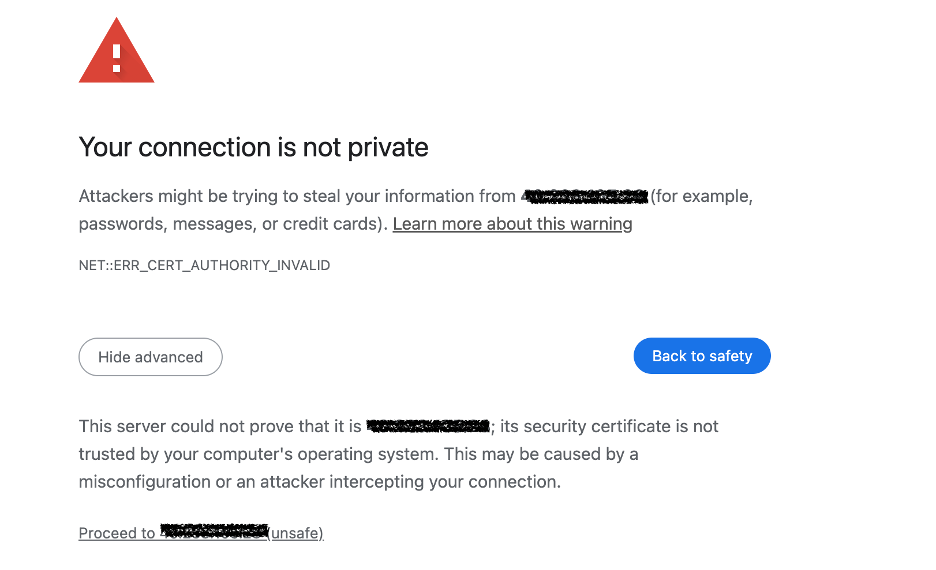The height and width of the screenshot is (570, 936).
Task: Click the '(for example,' text
Action: pyautogui.click(x=701, y=197)
